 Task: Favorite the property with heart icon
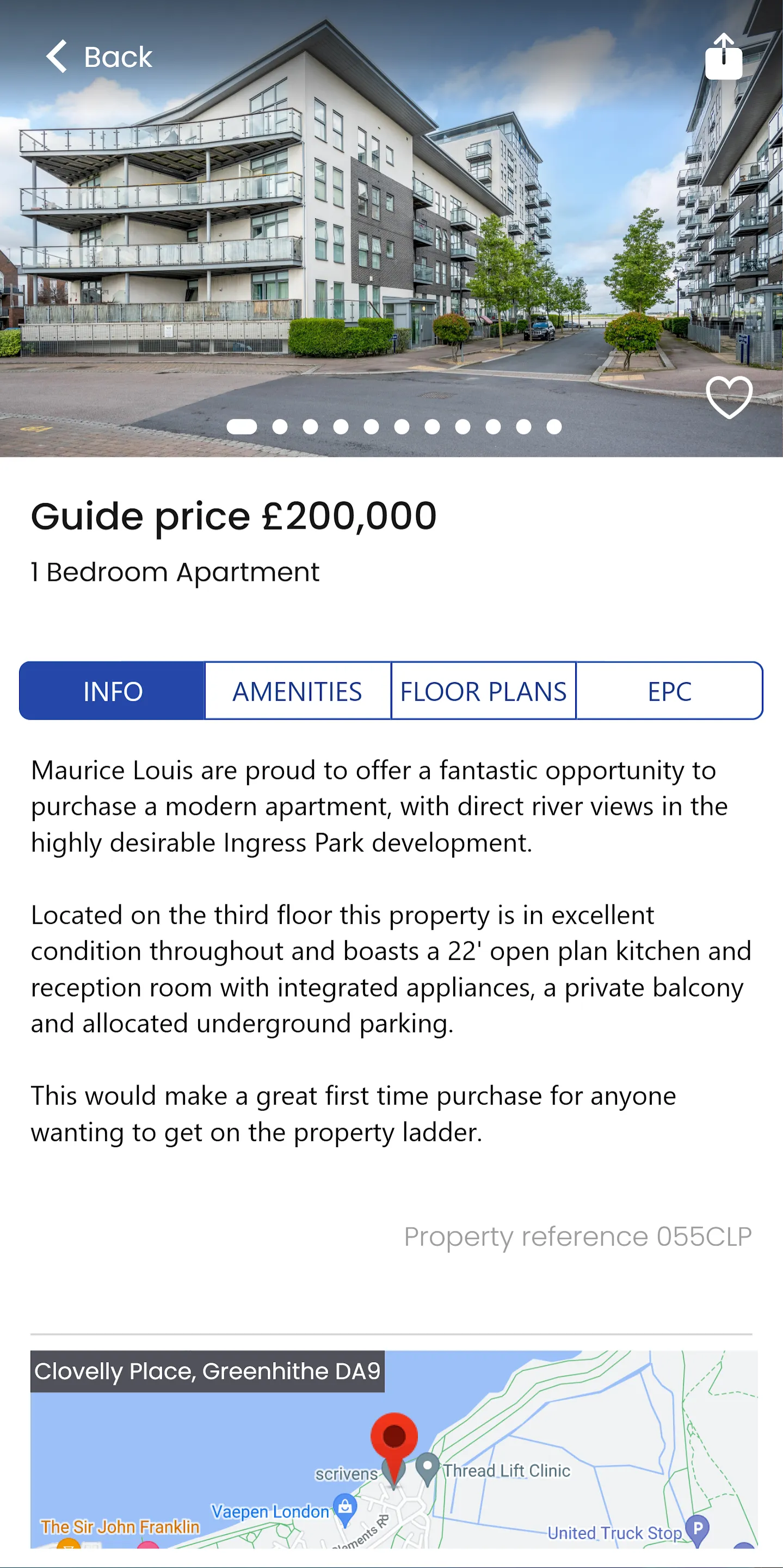pyautogui.click(x=729, y=397)
